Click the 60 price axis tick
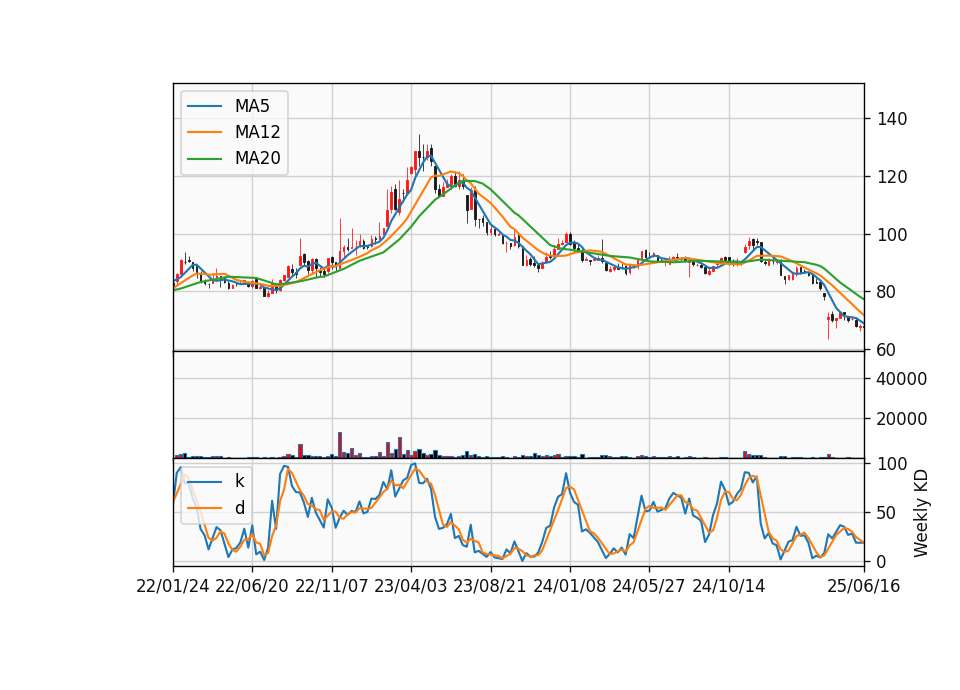This screenshot has height=690, width=960. pyautogui.click(x=886, y=350)
